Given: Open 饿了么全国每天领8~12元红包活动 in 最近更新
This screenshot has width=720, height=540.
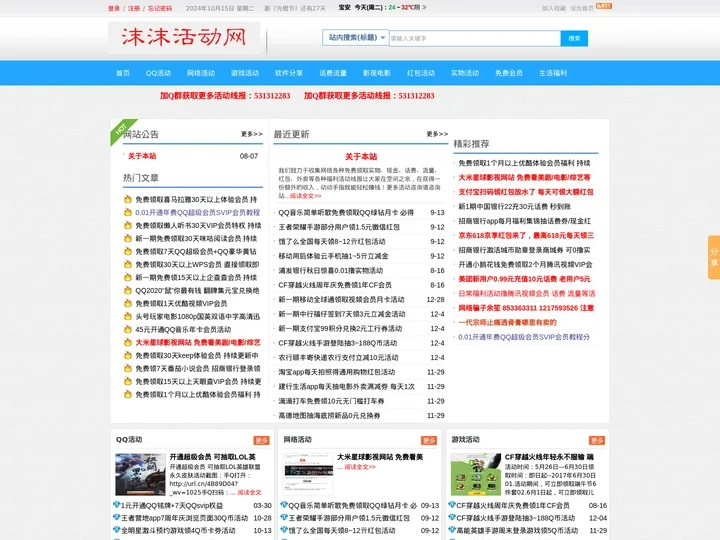Looking at the screenshot, I should pos(332,242).
